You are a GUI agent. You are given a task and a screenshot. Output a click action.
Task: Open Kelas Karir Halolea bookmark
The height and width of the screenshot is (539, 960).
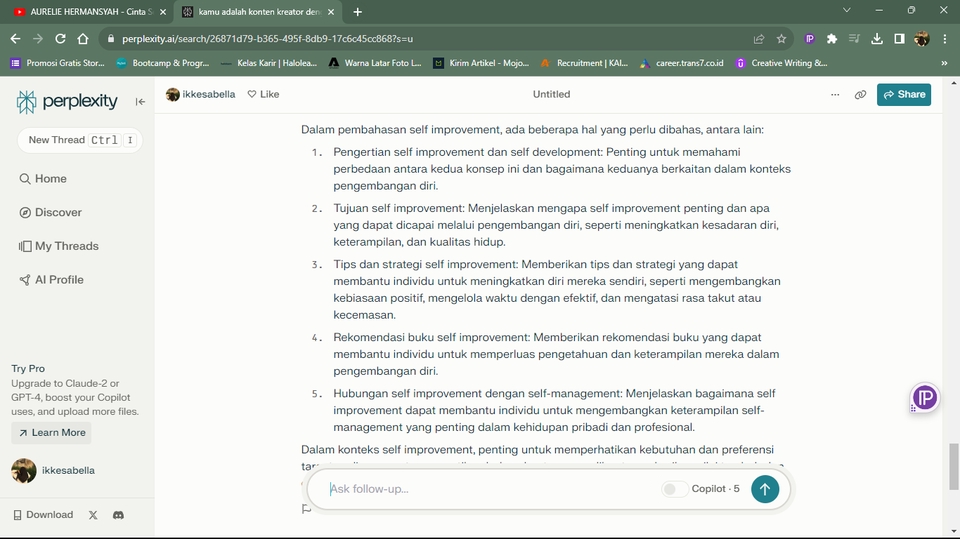269,63
